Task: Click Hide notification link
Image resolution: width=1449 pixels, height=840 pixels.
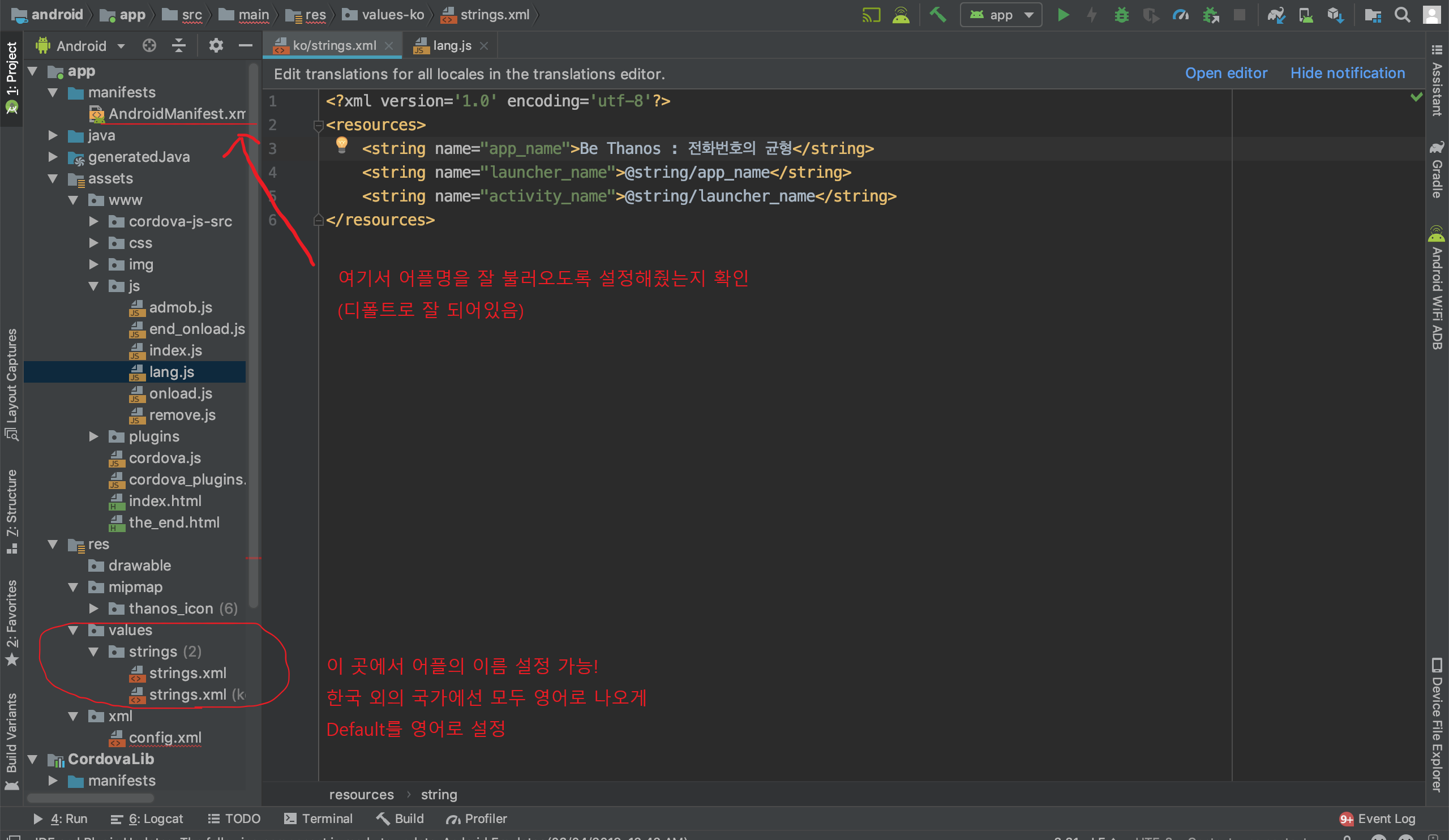Action: [x=1347, y=74]
